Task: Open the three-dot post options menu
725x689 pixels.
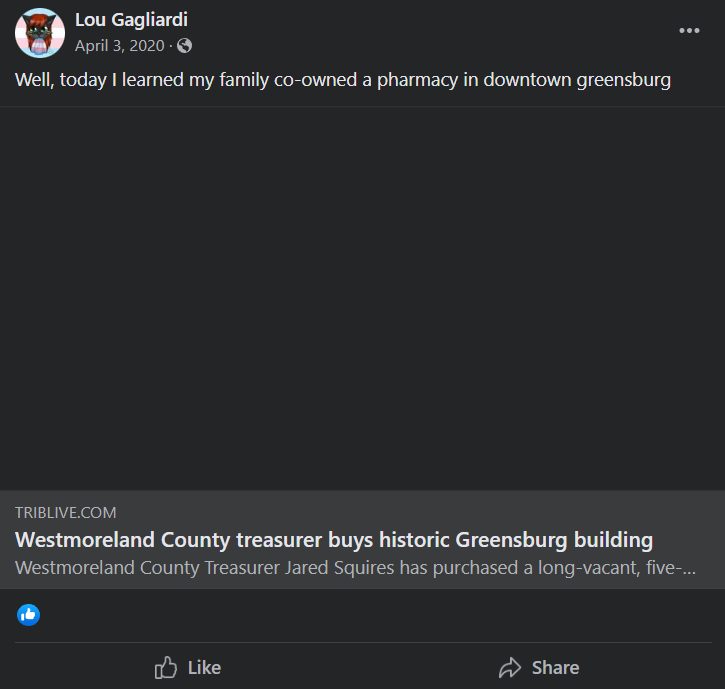Action: [x=689, y=31]
